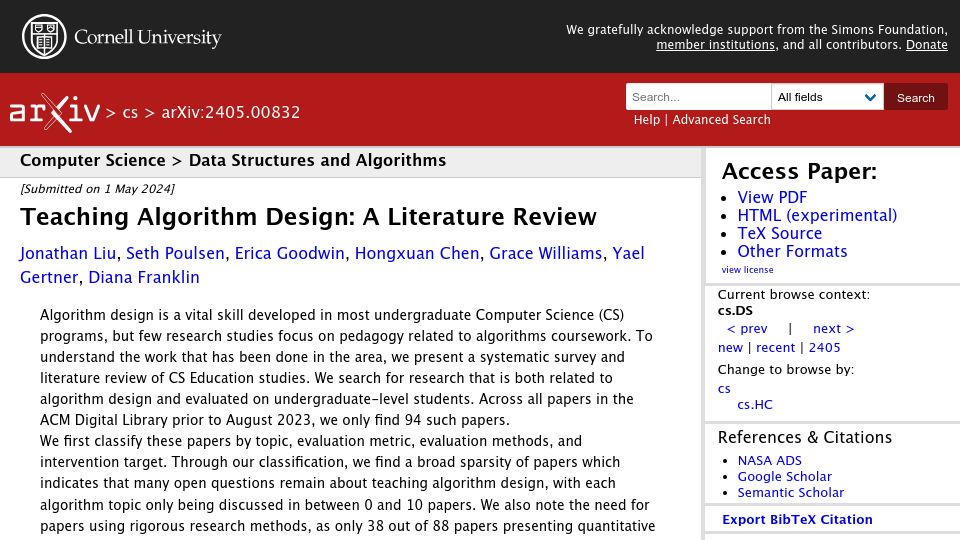960x540 pixels.
Task: Open author Seth Poulsen's page
Action: 175,253
